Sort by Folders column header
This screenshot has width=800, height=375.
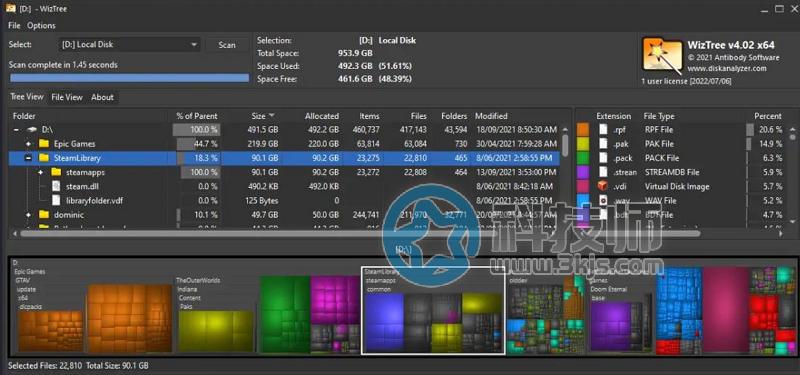pos(454,116)
